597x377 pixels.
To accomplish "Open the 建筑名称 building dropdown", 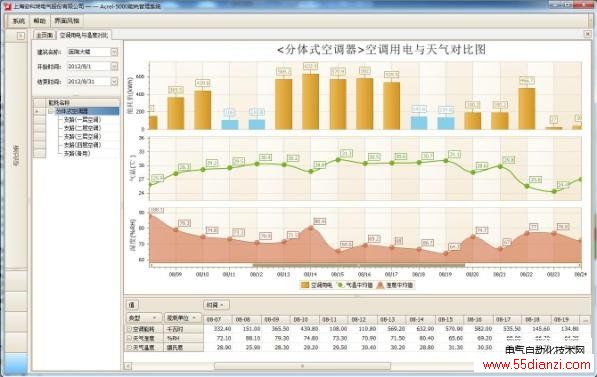I will [114, 52].
